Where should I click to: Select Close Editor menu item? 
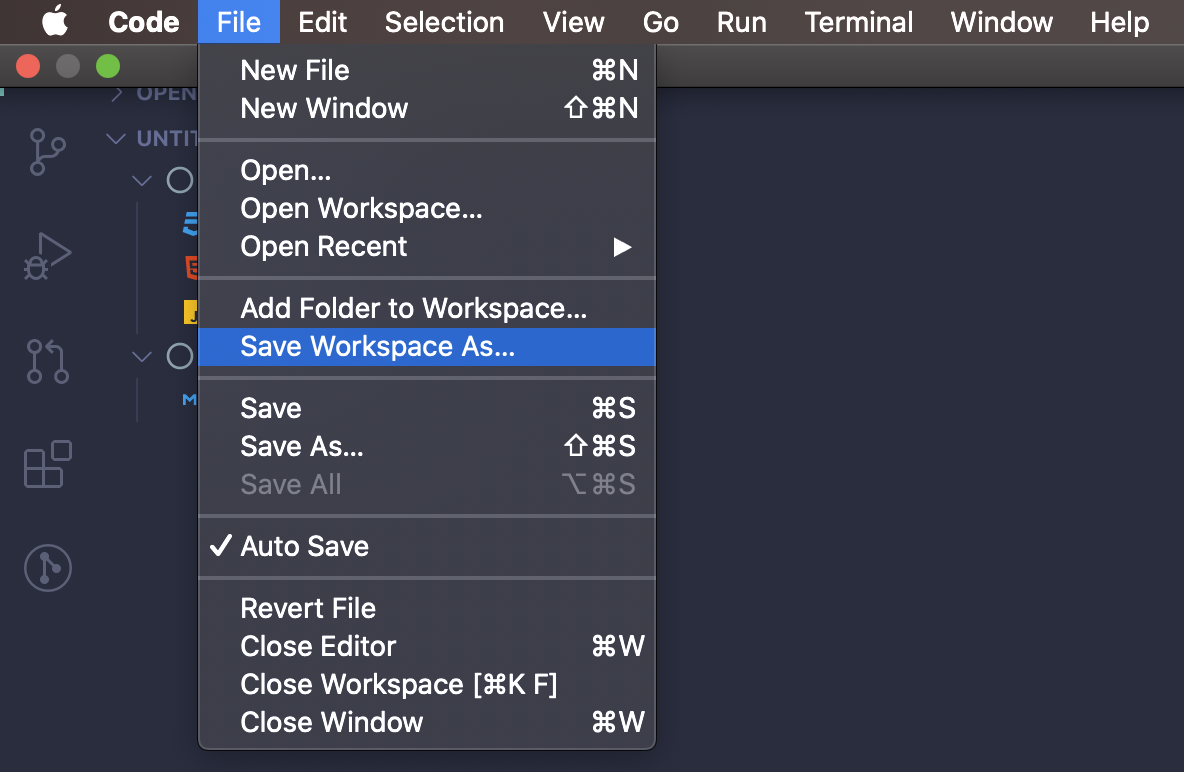pyautogui.click(x=427, y=647)
